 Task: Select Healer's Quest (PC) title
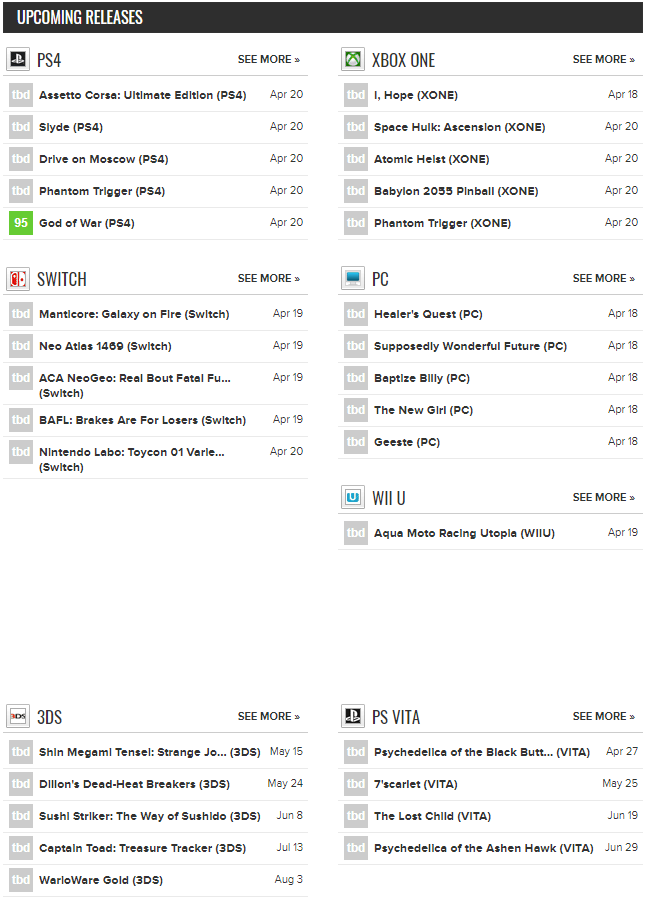click(428, 314)
